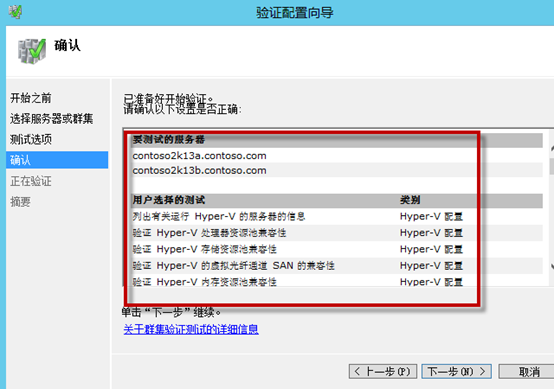Click the 用户选择的测试 column header
The image size is (554, 389).
click(x=169, y=200)
